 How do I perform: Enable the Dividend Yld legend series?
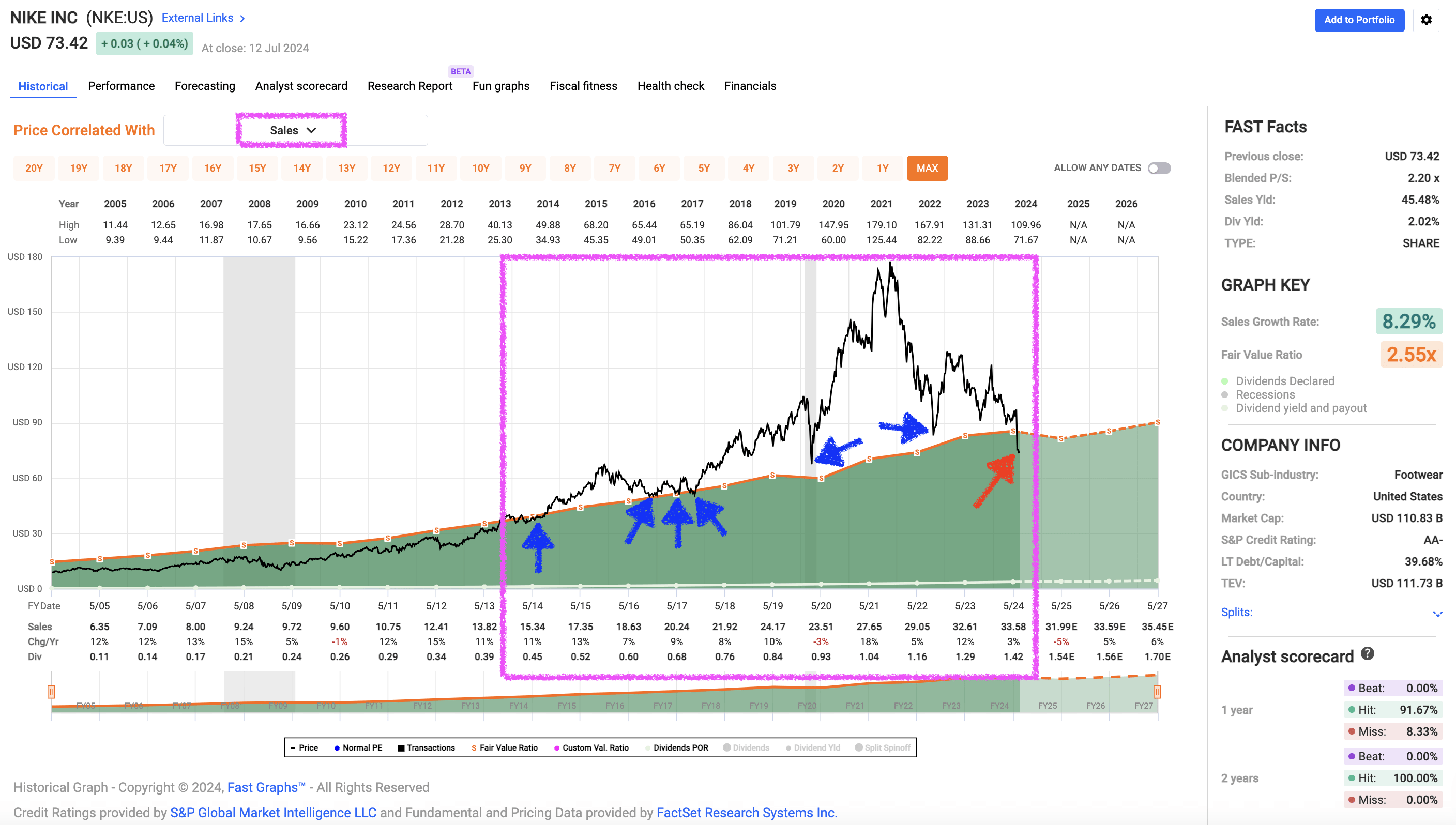[788, 748]
